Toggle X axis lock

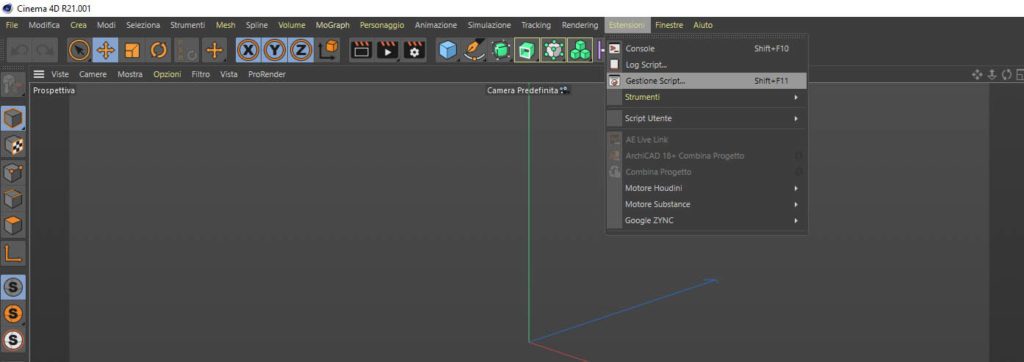tap(248, 50)
